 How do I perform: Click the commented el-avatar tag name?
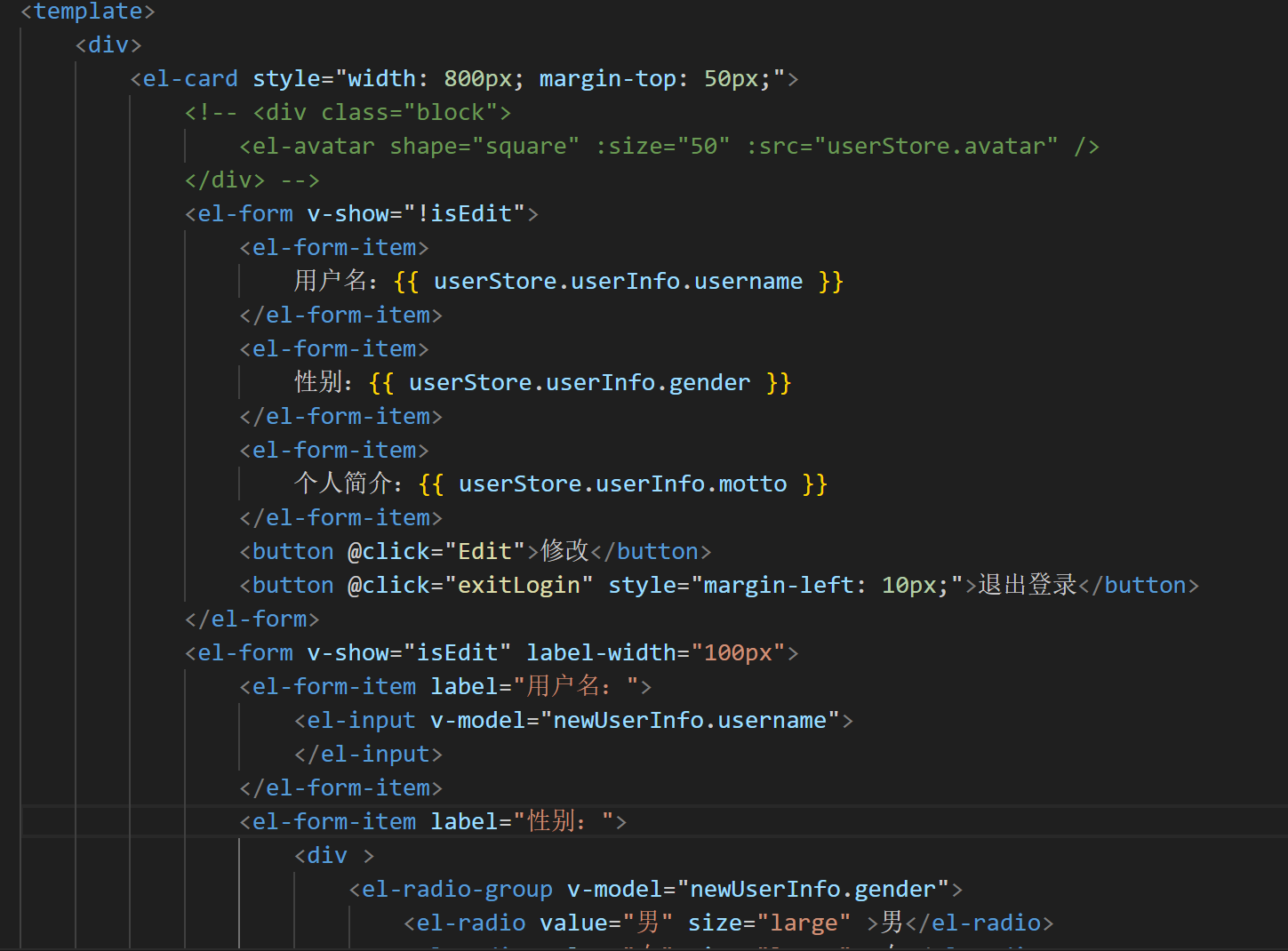[x=314, y=147]
